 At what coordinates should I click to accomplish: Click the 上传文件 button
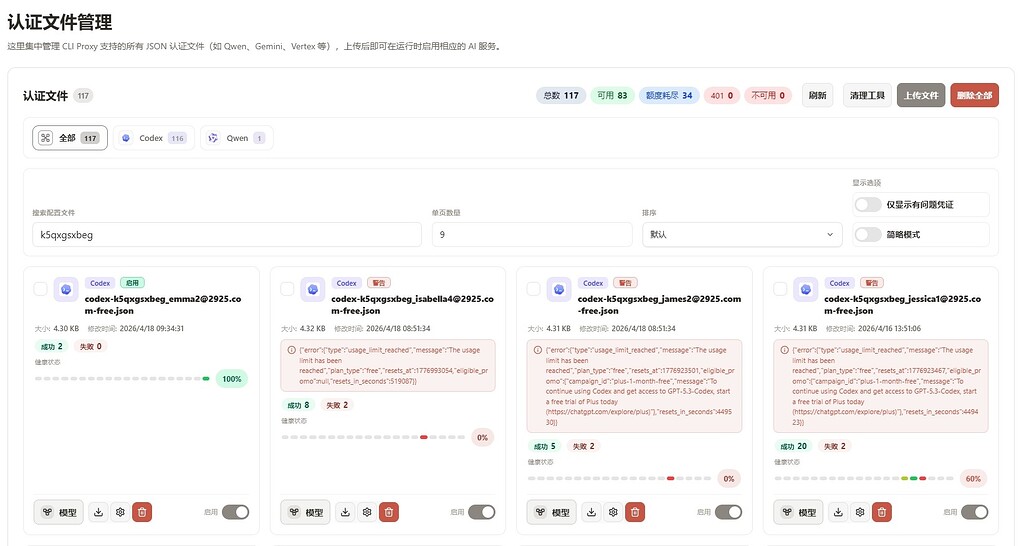(921, 95)
